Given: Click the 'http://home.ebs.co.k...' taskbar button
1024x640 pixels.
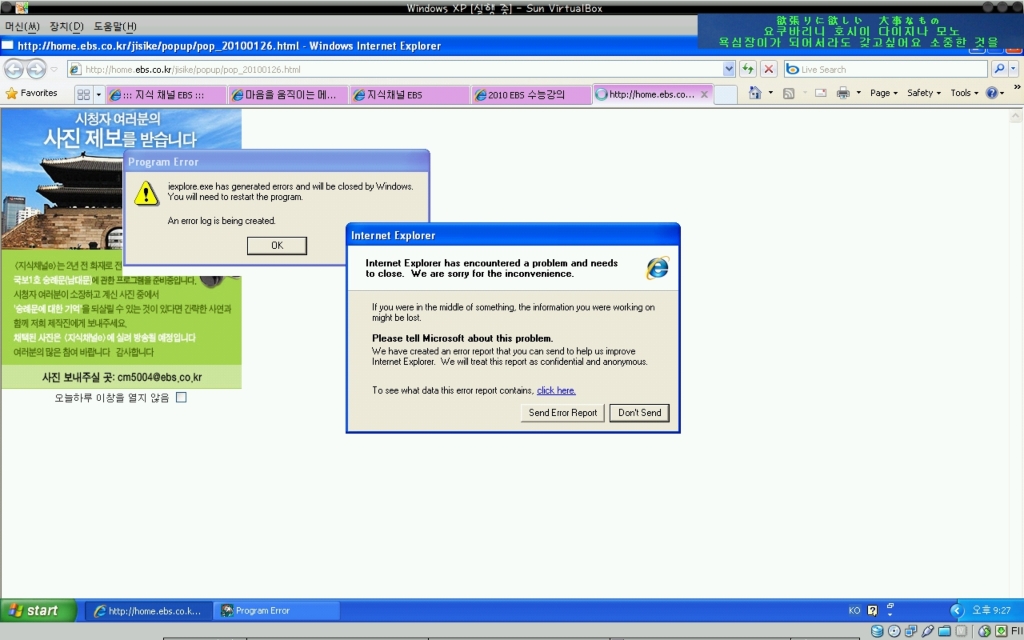Looking at the screenshot, I should [149, 611].
